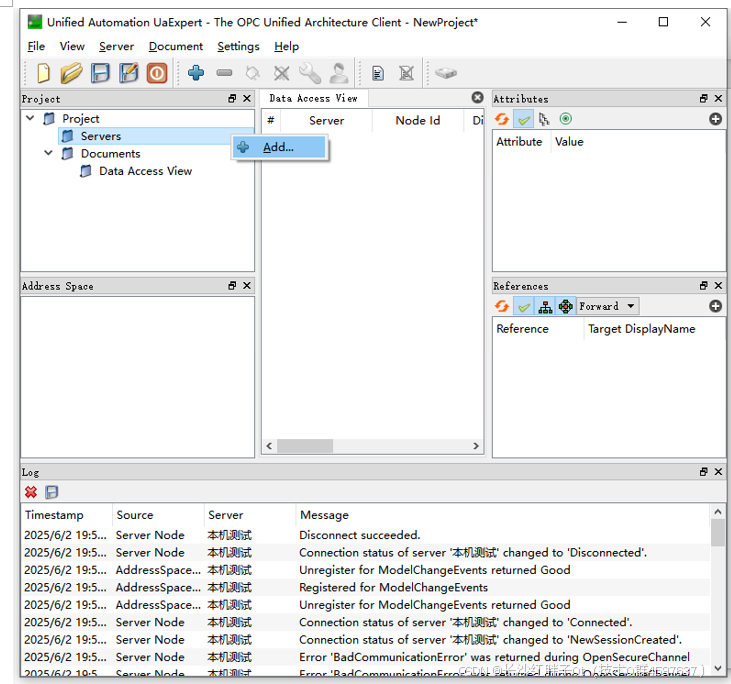Open the Settings menu
Viewport: 731px width, 684px height.
[x=238, y=47]
